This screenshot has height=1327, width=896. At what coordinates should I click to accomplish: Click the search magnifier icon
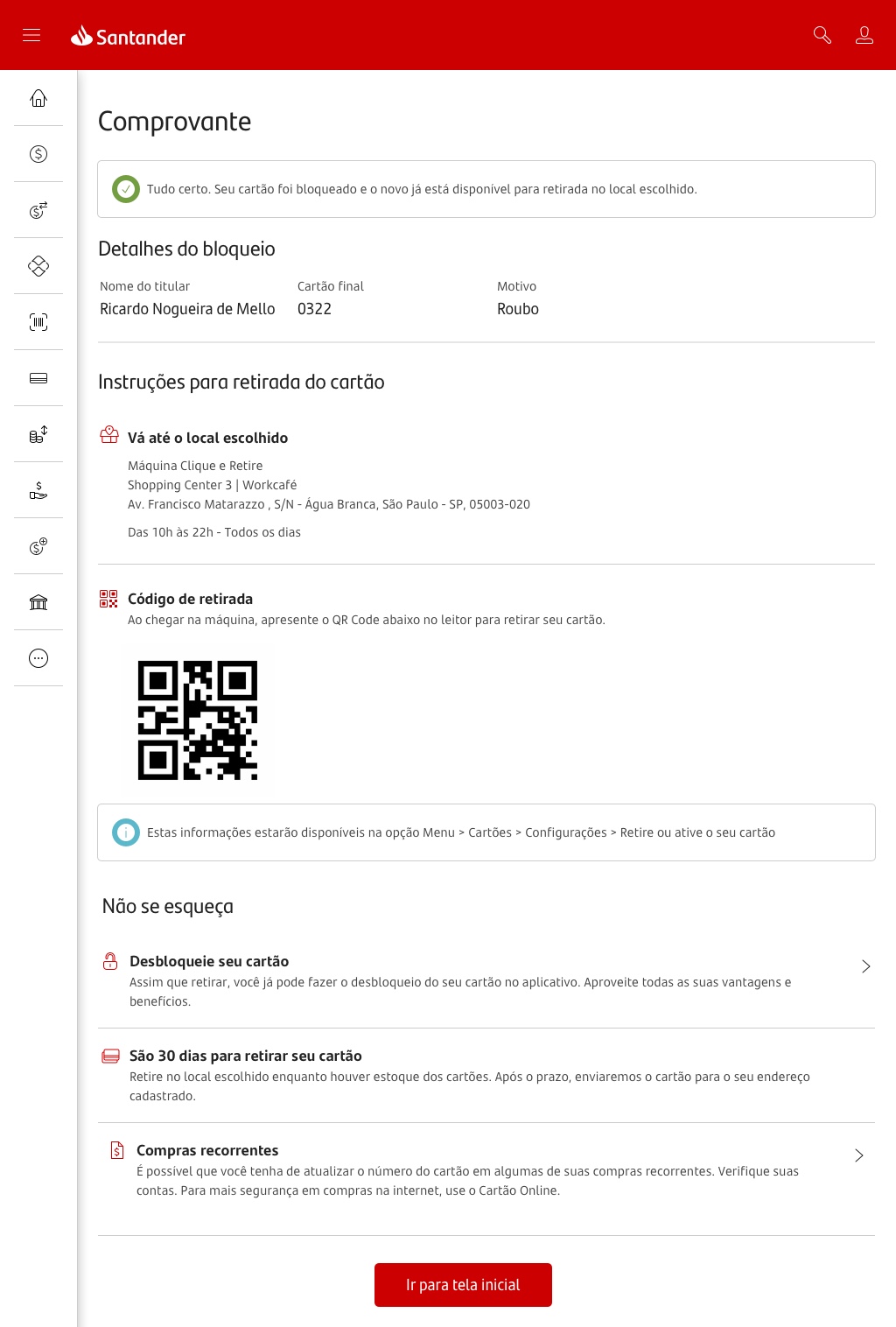822,35
